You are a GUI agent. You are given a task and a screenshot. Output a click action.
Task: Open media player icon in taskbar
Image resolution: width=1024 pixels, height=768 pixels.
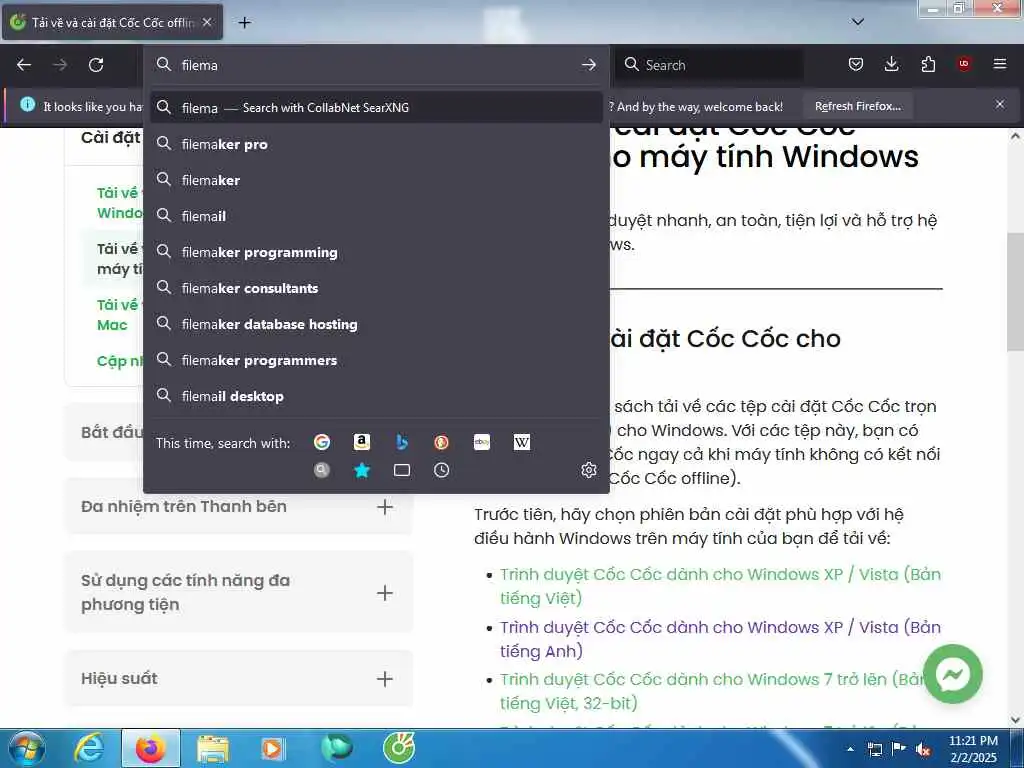(272, 748)
